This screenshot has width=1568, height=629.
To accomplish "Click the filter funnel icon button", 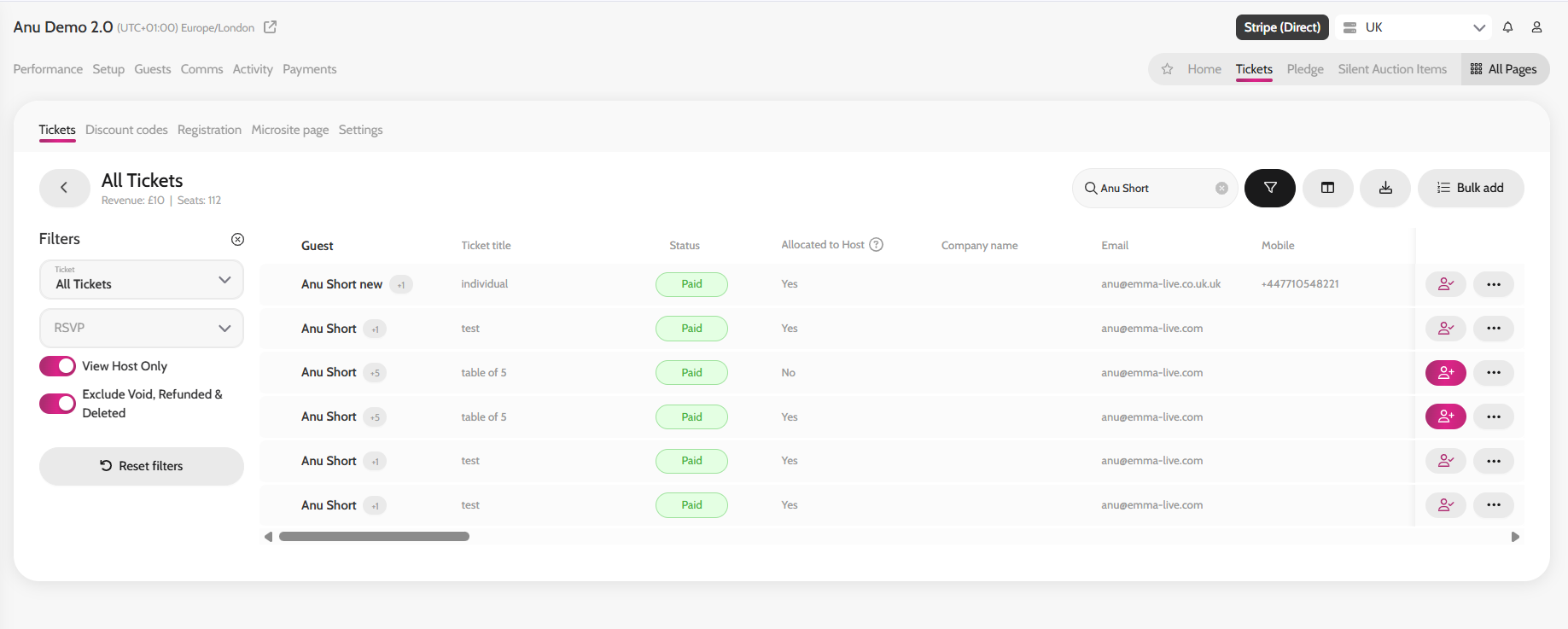I will click(x=1269, y=188).
